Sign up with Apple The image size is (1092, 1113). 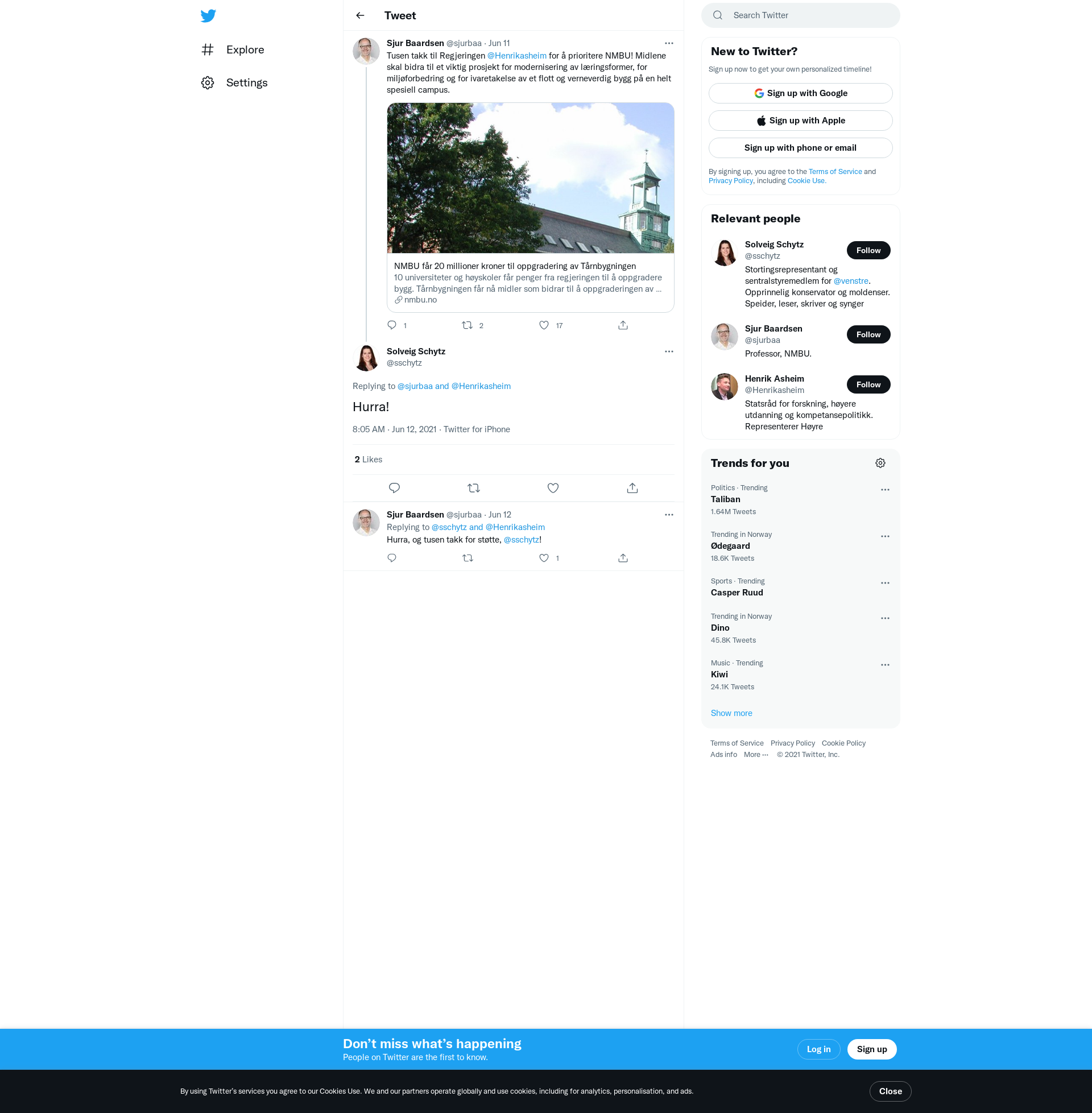(800, 121)
